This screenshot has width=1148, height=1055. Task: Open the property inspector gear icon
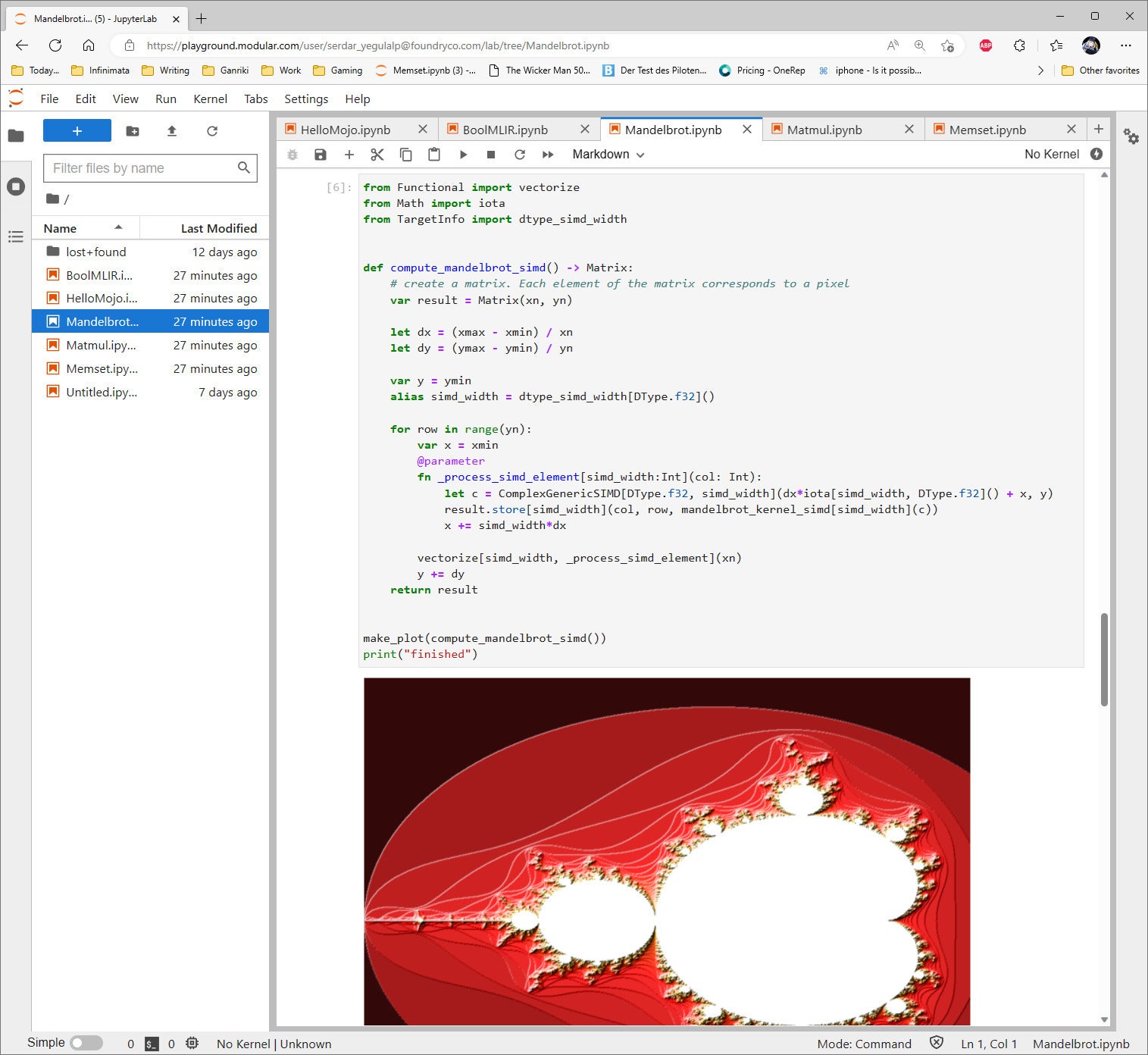click(1131, 136)
